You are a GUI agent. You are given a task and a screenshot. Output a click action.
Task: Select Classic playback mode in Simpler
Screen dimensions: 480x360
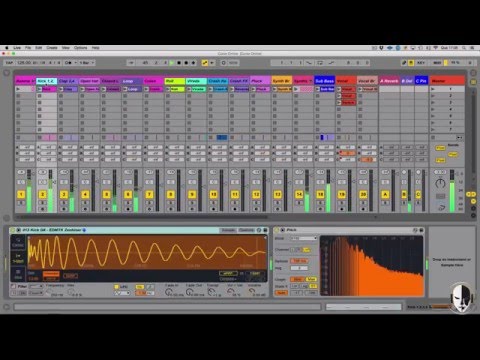pos(18,242)
